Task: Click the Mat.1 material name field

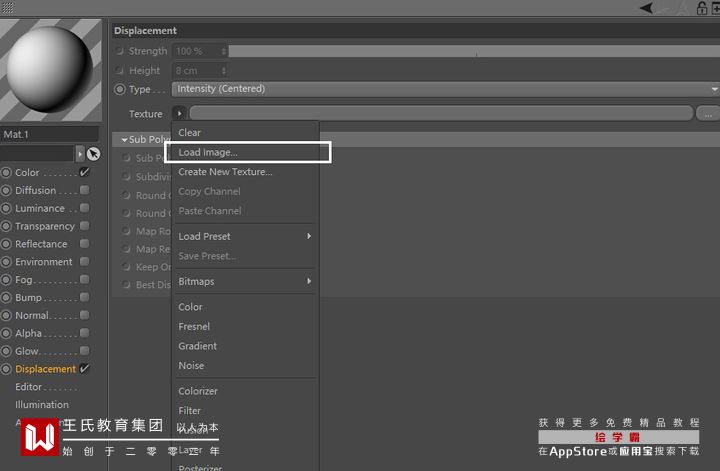Action: pyautogui.click(x=50, y=134)
